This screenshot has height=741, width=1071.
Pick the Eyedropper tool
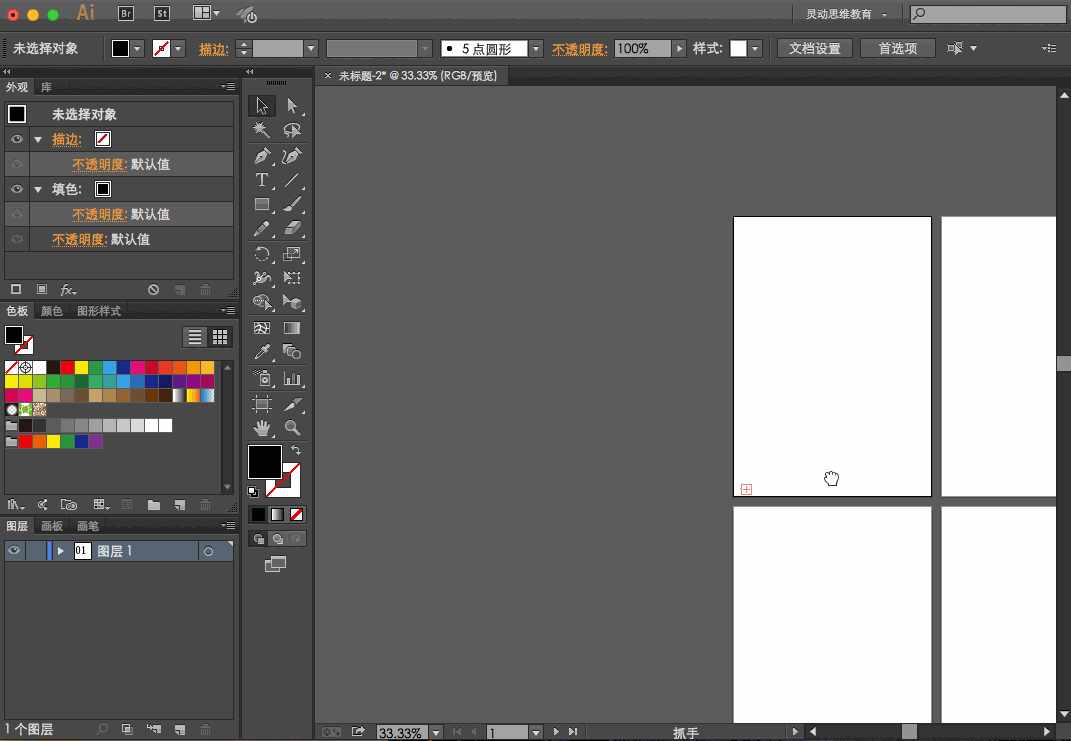262,352
